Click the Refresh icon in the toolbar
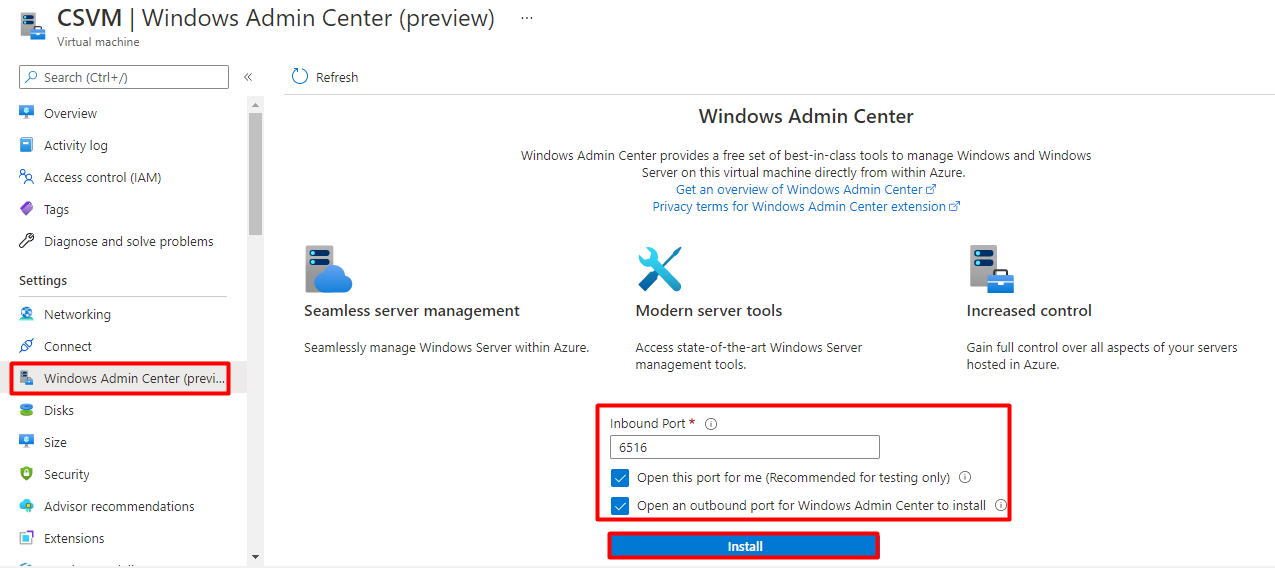Viewport: 1275px width, 568px height. (x=300, y=77)
